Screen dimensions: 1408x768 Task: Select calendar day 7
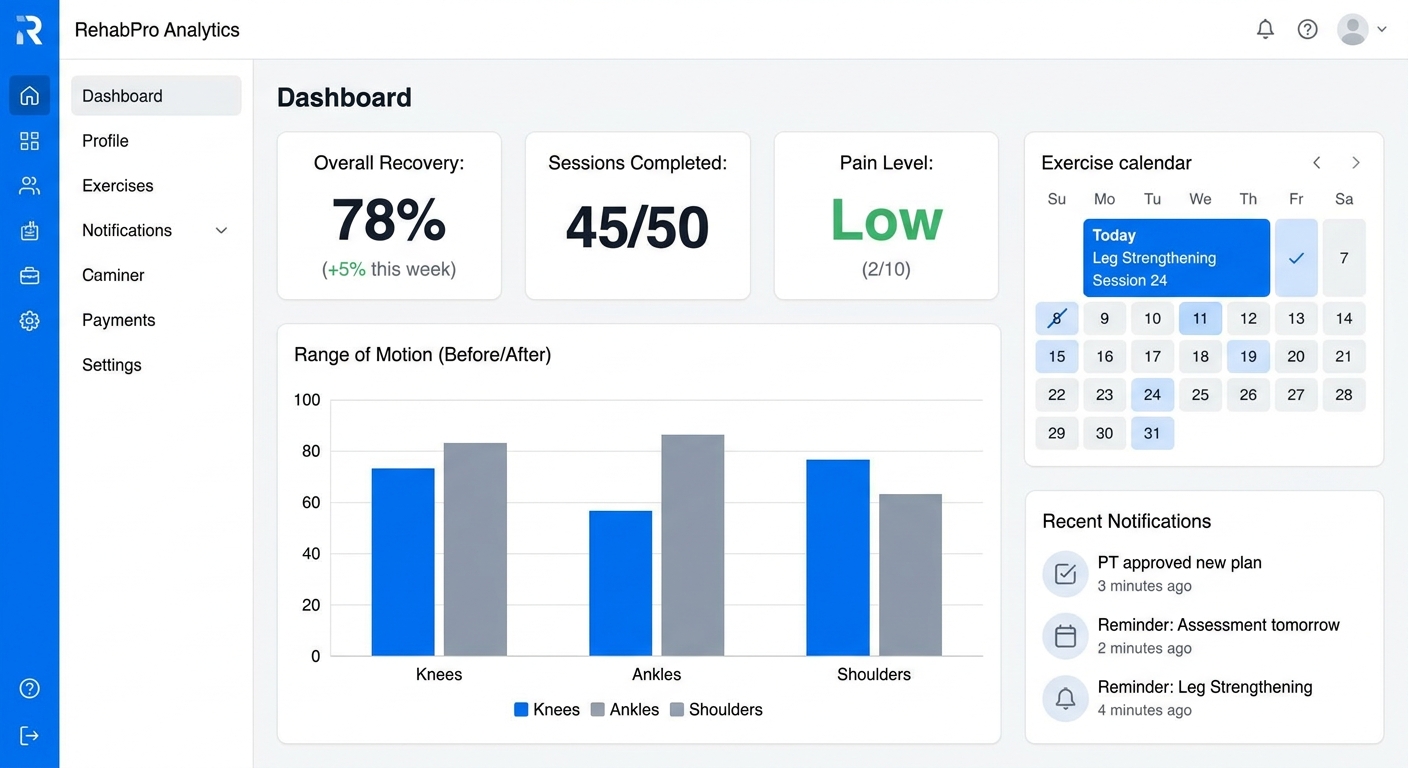pyautogui.click(x=1344, y=258)
